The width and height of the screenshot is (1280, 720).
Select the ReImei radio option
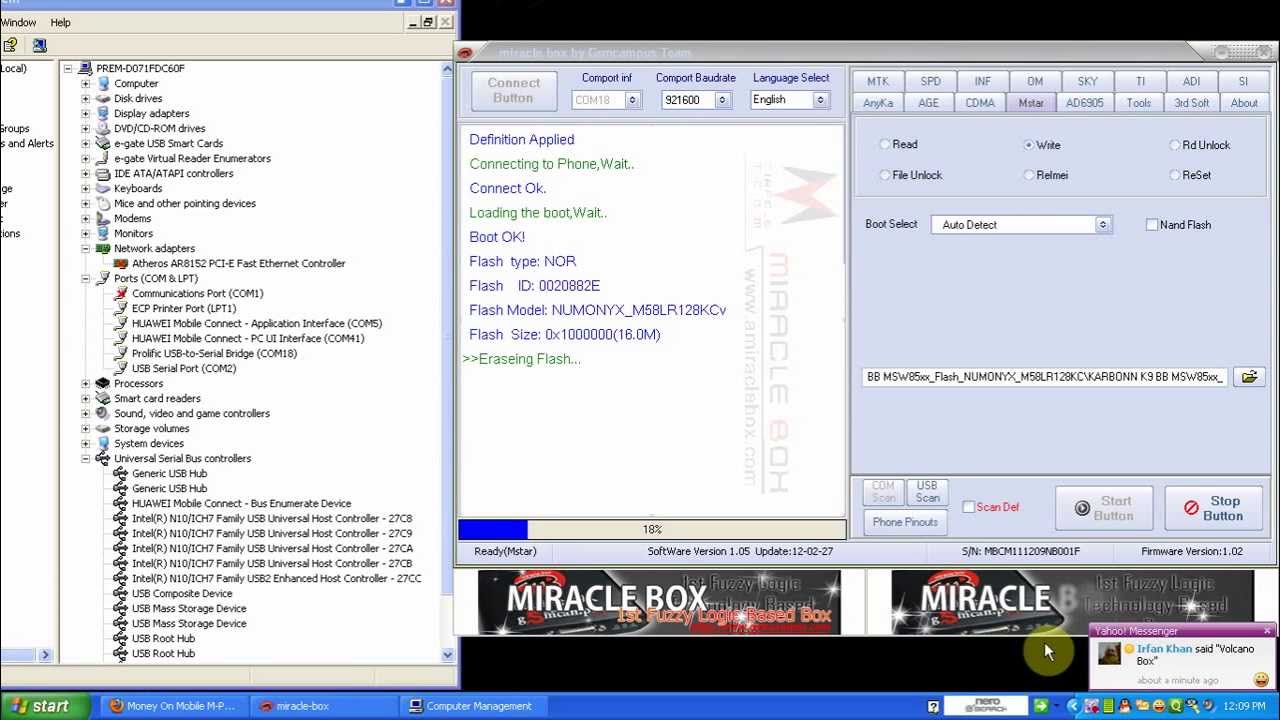[x=1029, y=175]
